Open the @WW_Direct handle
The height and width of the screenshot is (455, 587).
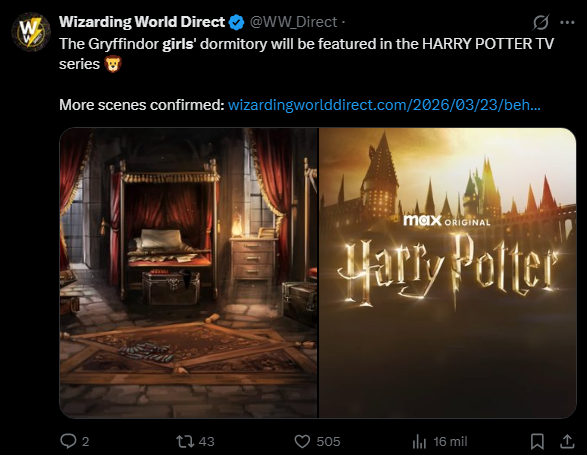point(293,22)
